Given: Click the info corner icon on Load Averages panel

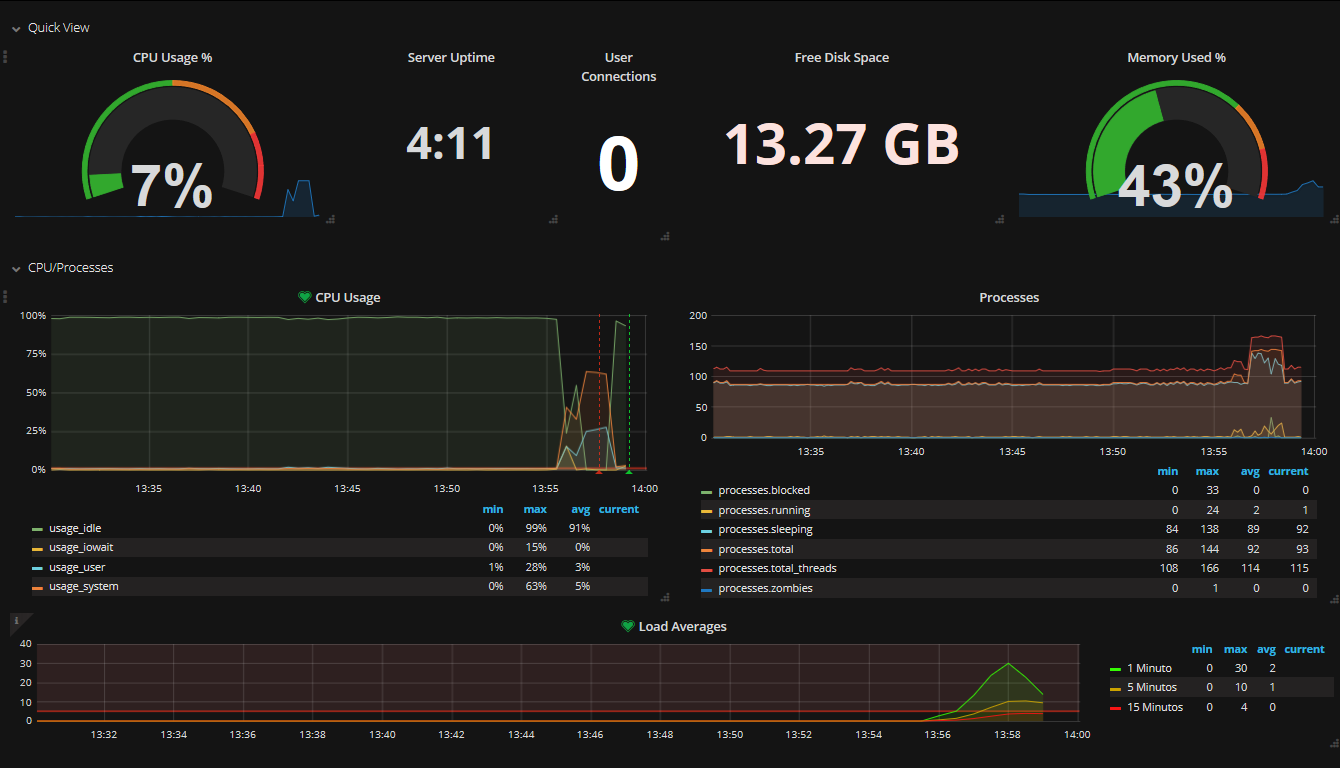Looking at the screenshot, I should point(16,621).
